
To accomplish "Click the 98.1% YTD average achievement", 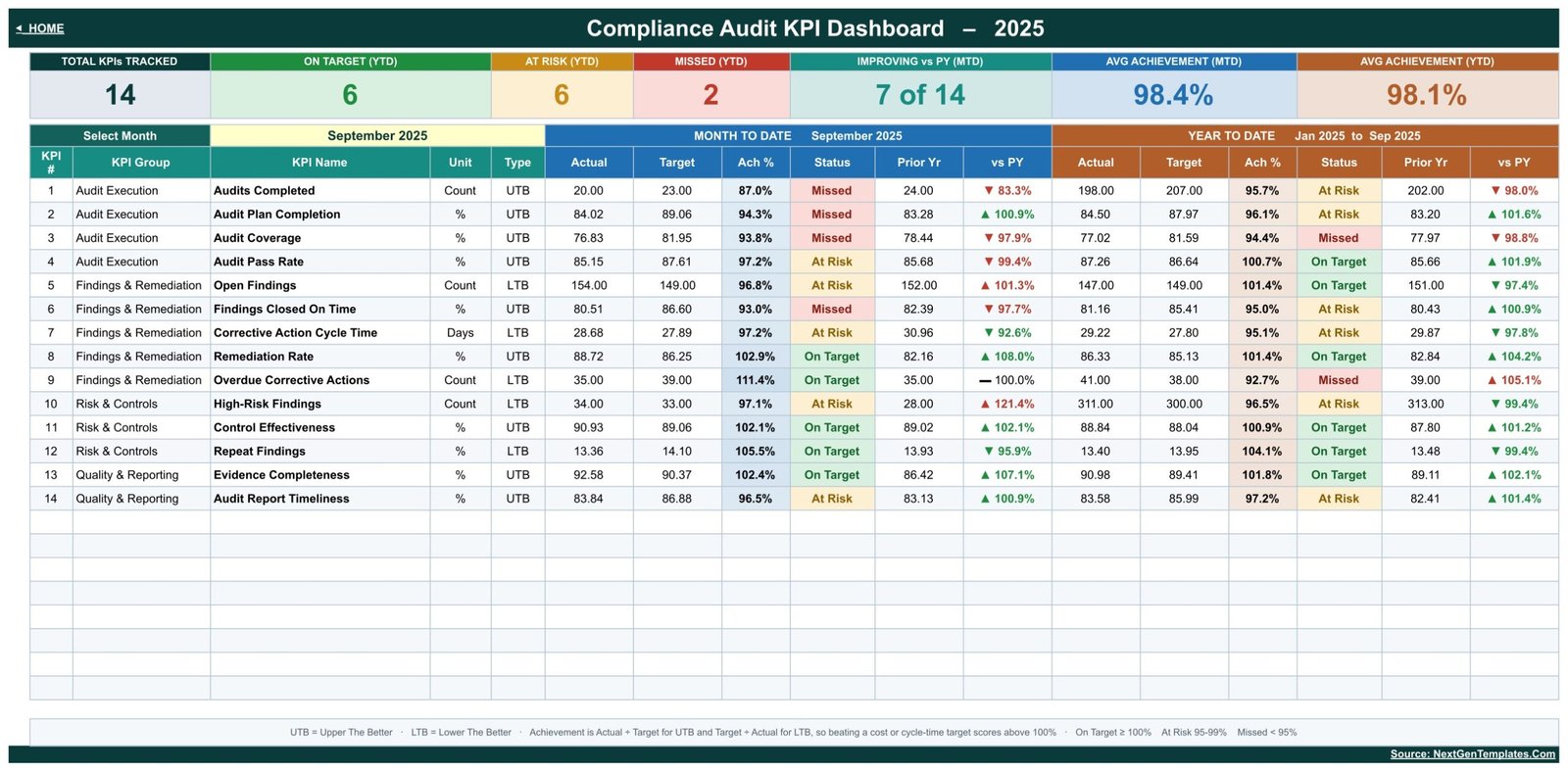I will point(1427,95).
